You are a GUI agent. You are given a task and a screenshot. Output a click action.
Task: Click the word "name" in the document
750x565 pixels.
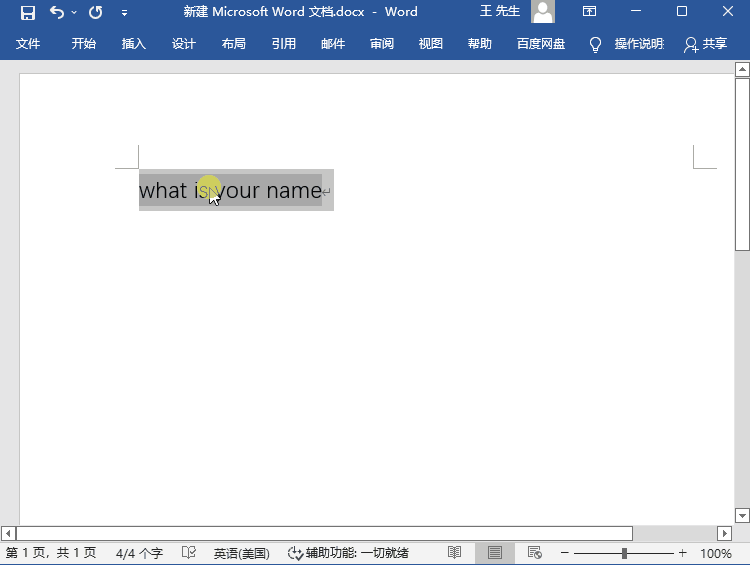294,191
